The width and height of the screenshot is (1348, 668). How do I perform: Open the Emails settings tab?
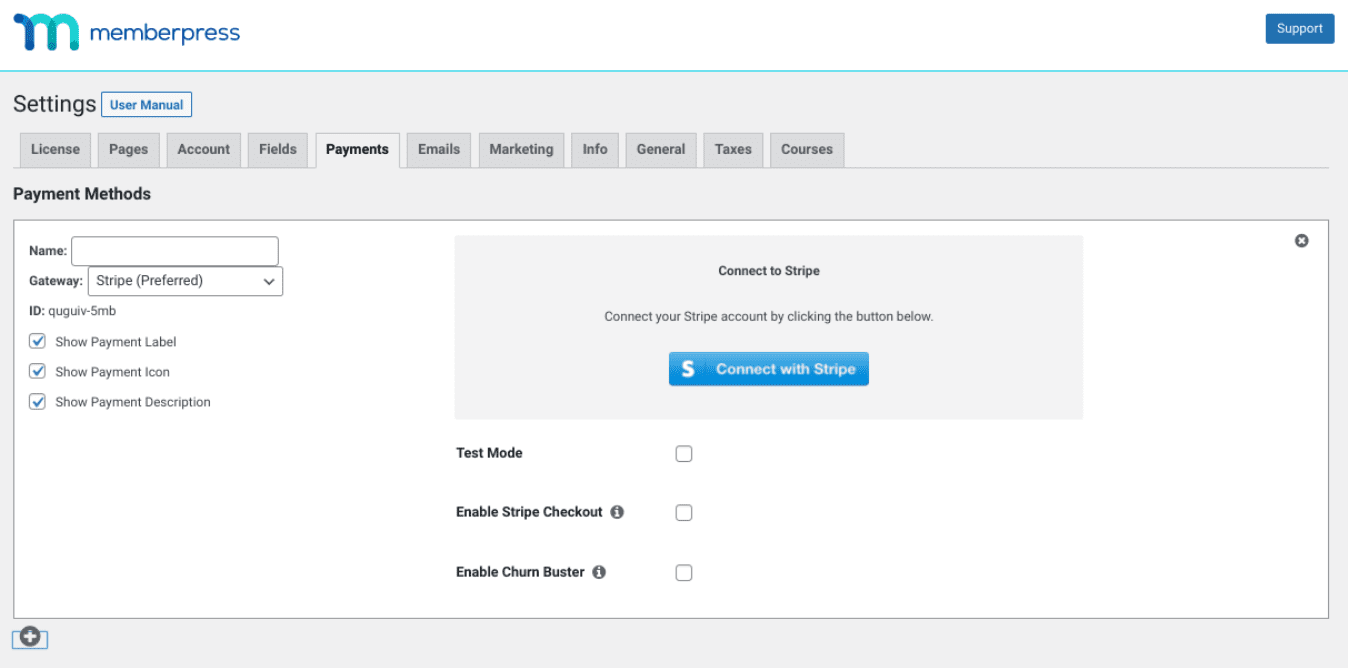[438, 149]
